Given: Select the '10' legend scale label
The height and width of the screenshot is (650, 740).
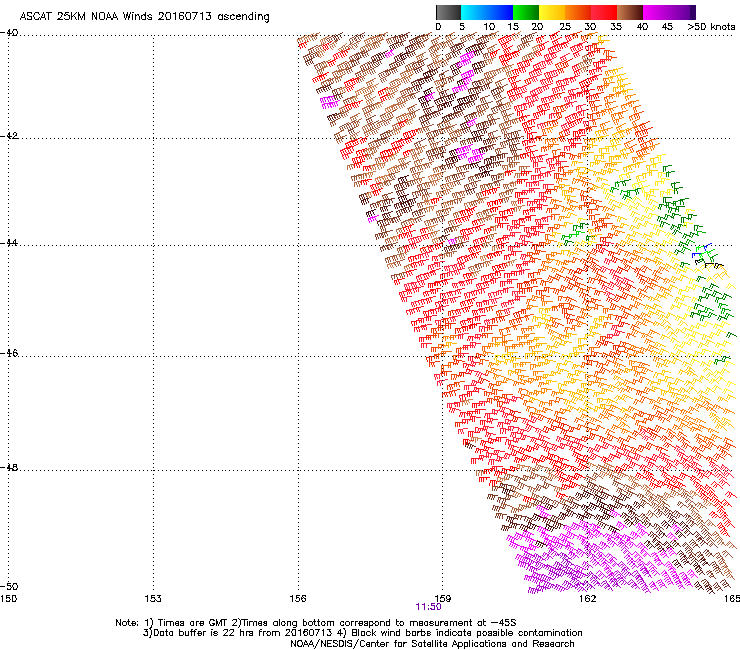Looking at the screenshot, I should coord(489,27).
